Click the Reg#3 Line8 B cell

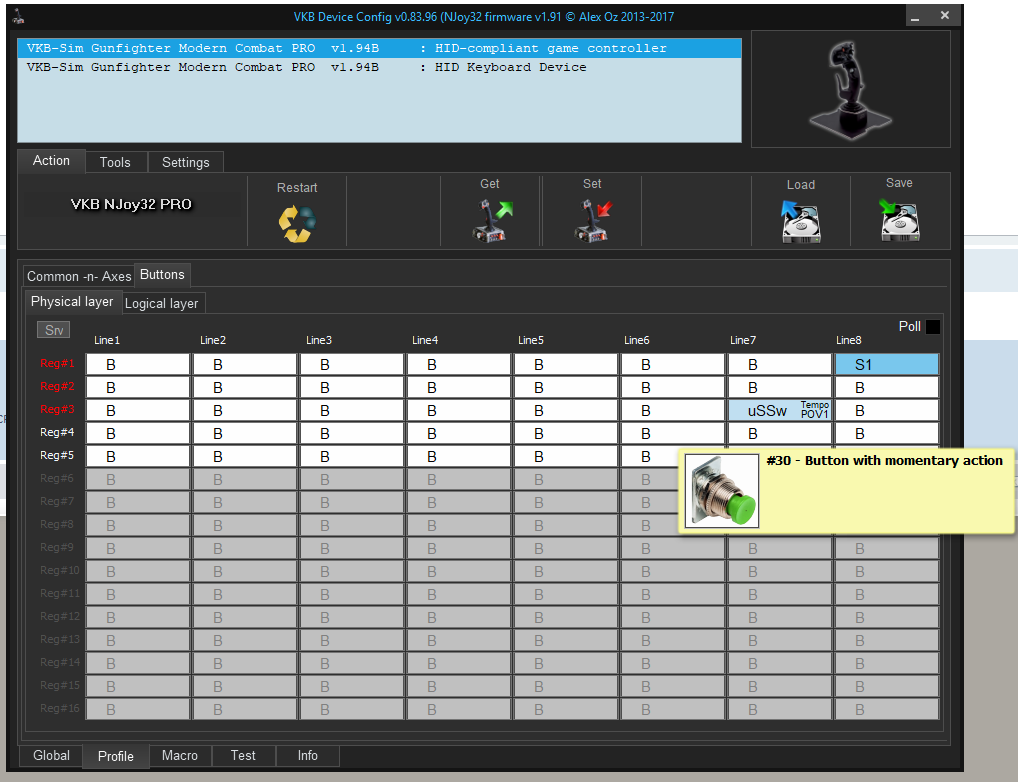[x=887, y=410]
